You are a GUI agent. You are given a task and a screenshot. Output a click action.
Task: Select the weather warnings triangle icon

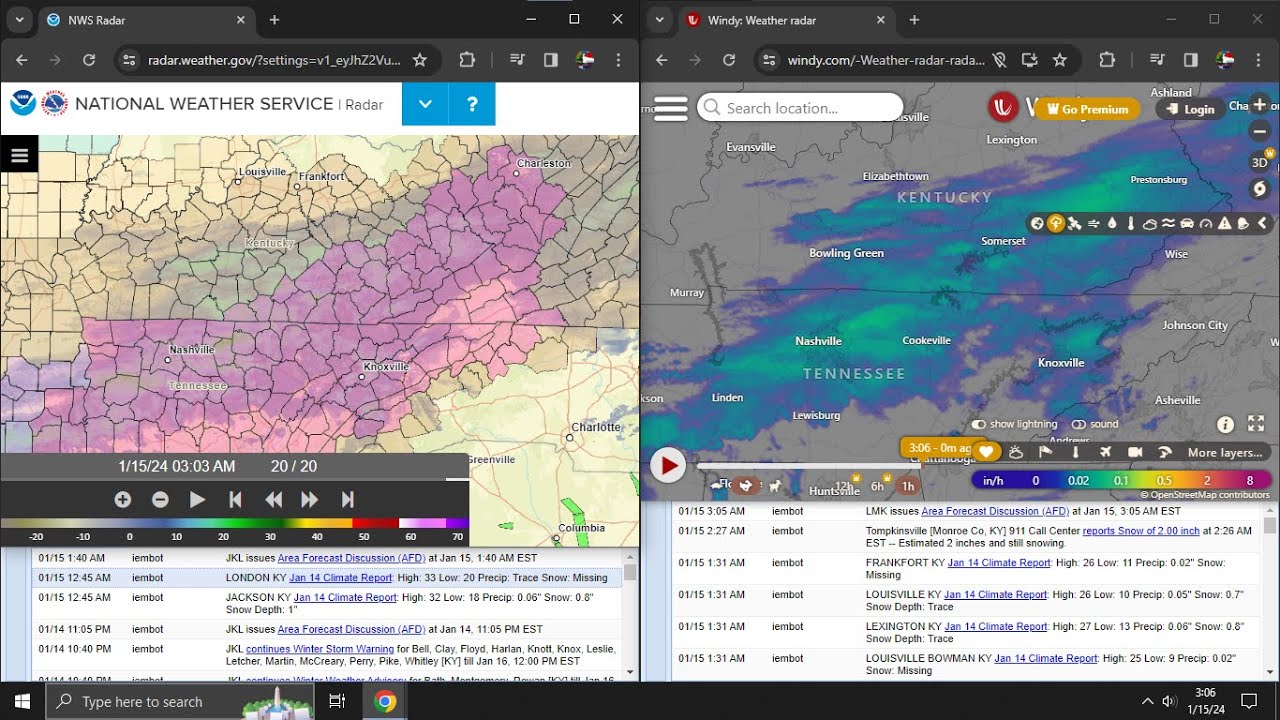pos(1225,224)
